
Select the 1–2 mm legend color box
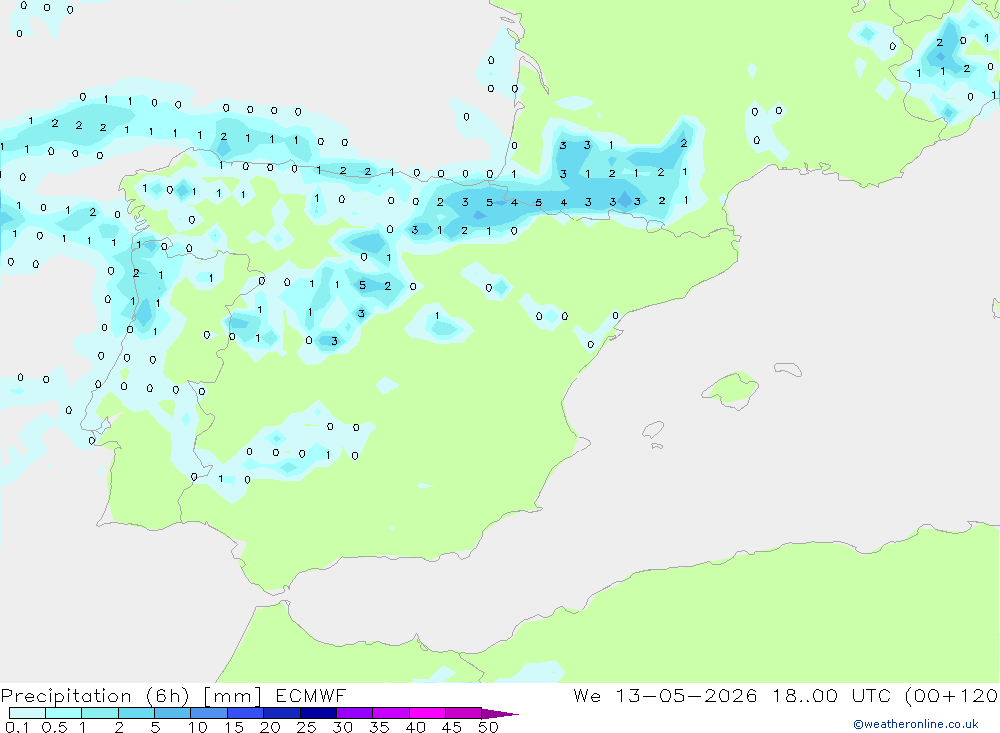point(100,713)
